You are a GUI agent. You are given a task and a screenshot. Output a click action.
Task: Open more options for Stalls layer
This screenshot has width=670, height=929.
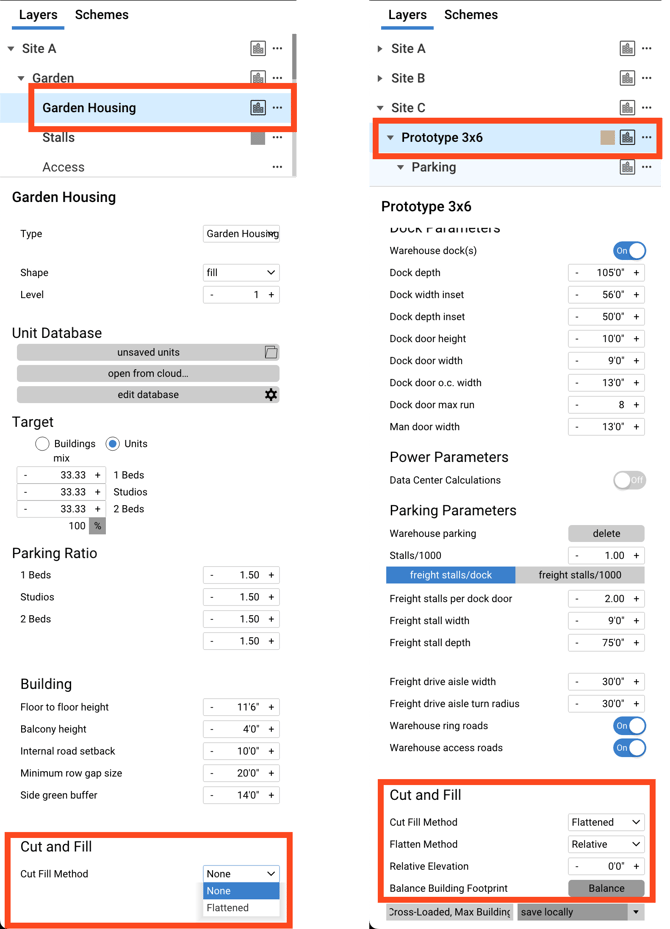coord(277,137)
